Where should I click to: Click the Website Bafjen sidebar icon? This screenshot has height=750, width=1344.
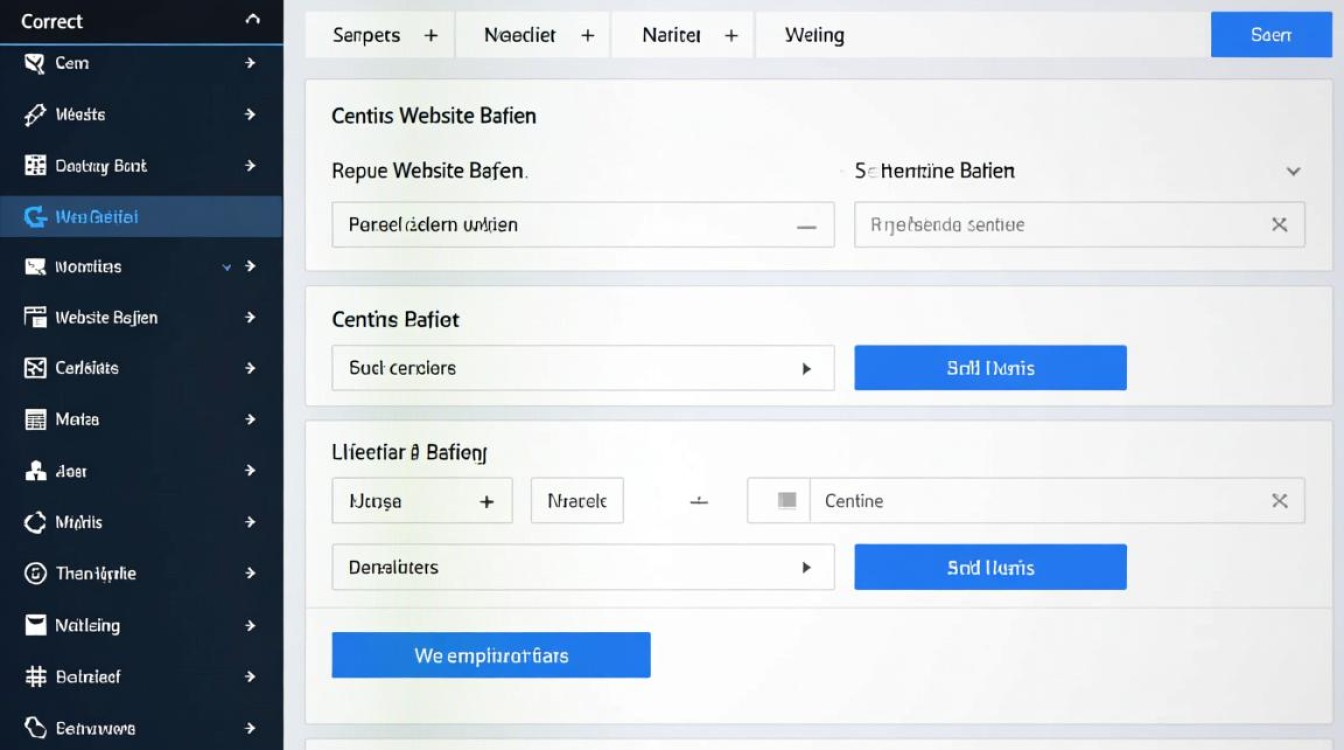(36, 317)
